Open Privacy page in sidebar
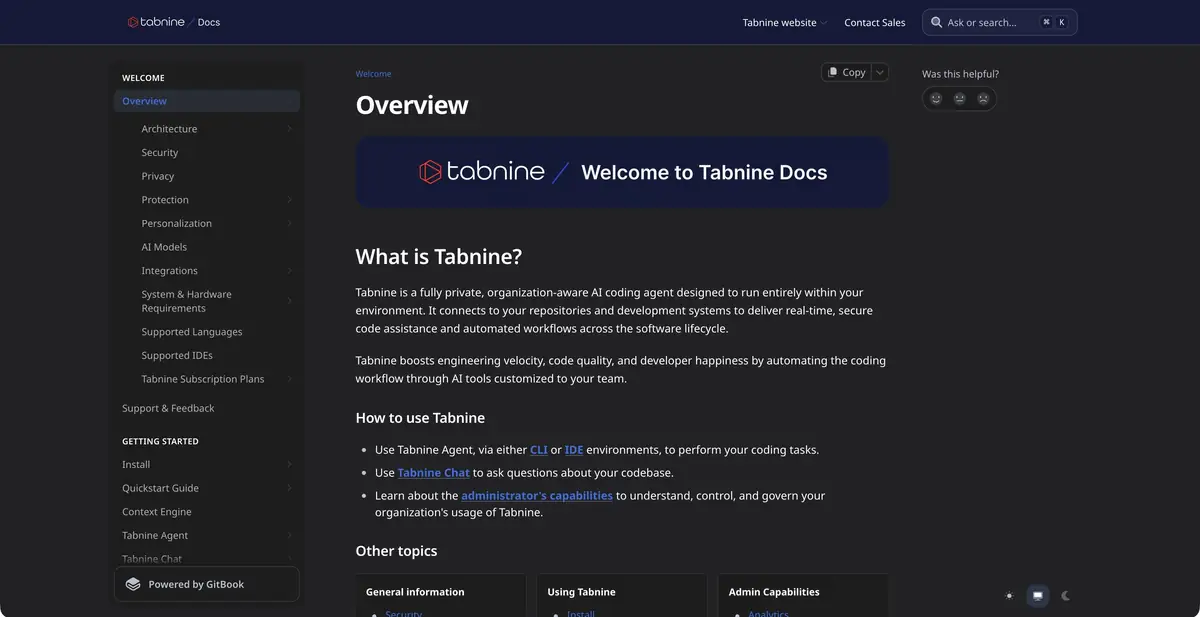The image size is (1200, 617). tap(158, 176)
